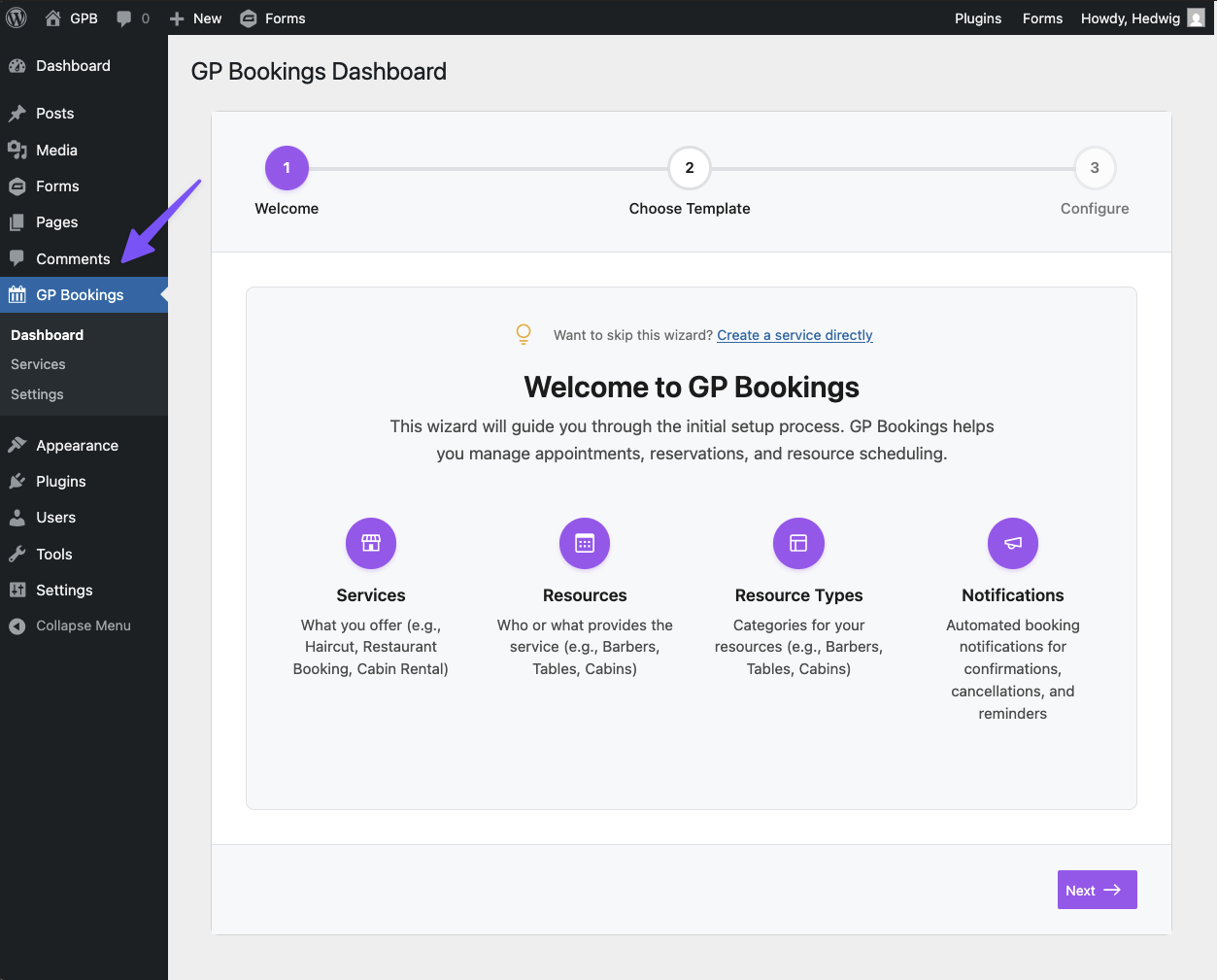Screen dimensions: 1217x980
Task: Click the Resource Types card heading
Action: [x=798, y=595]
